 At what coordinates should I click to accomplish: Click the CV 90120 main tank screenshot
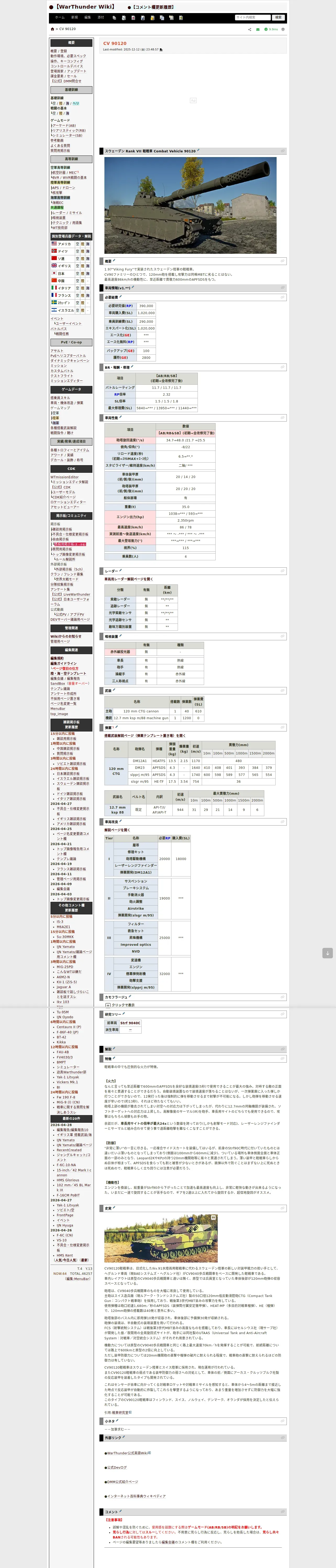190,205
